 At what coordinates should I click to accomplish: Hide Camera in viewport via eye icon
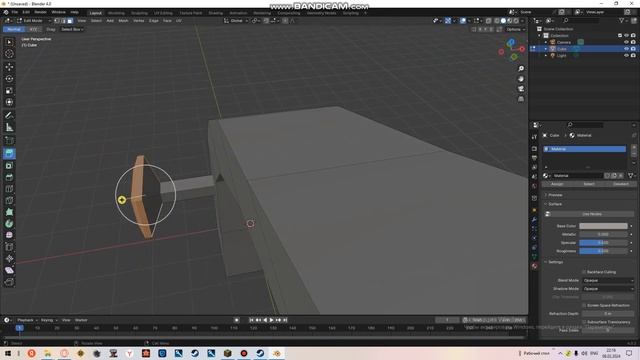point(626,42)
